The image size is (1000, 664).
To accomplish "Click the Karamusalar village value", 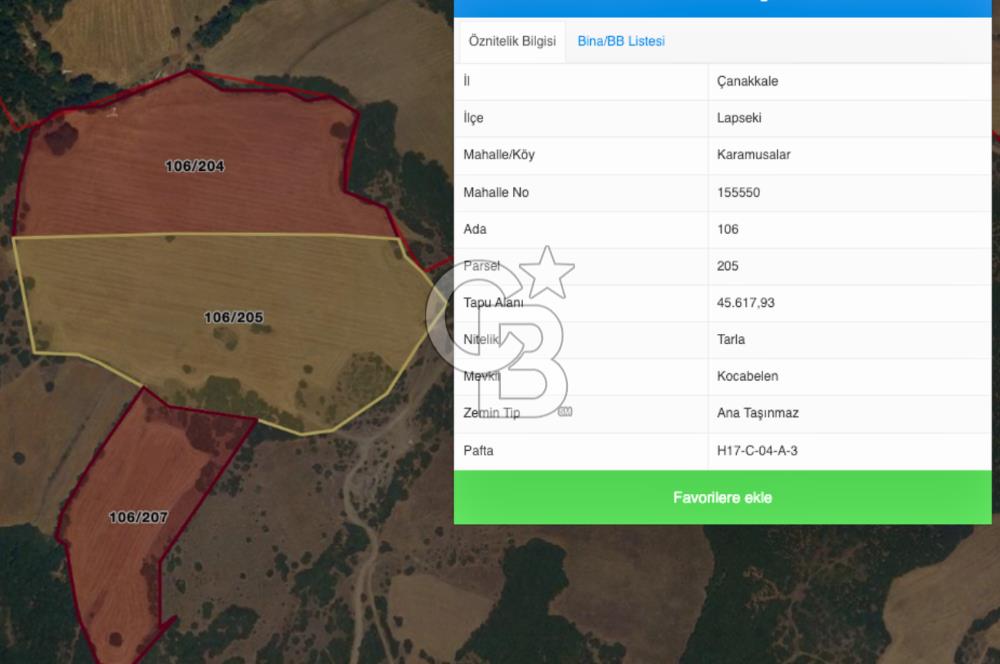I will (x=753, y=155).
